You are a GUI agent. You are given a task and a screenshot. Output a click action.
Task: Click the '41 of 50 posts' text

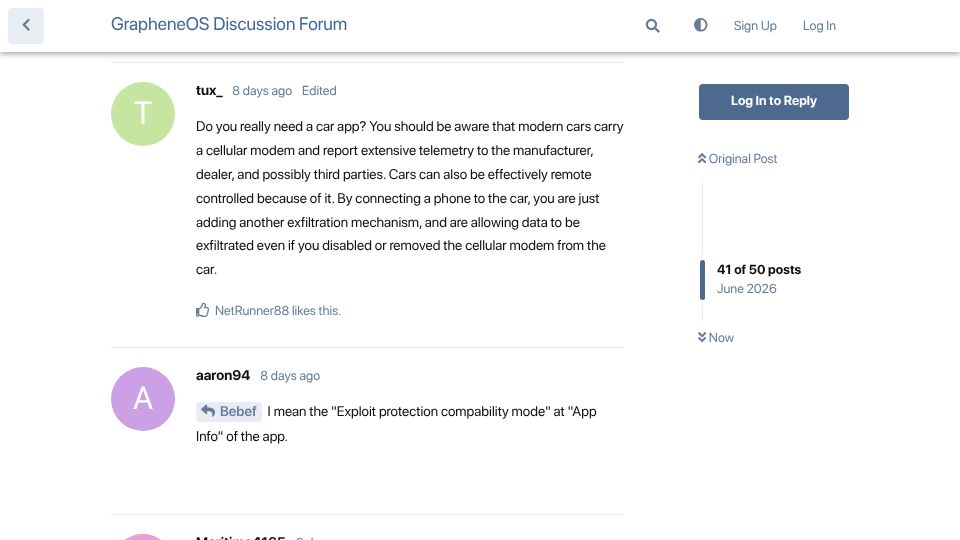coord(759,269)
